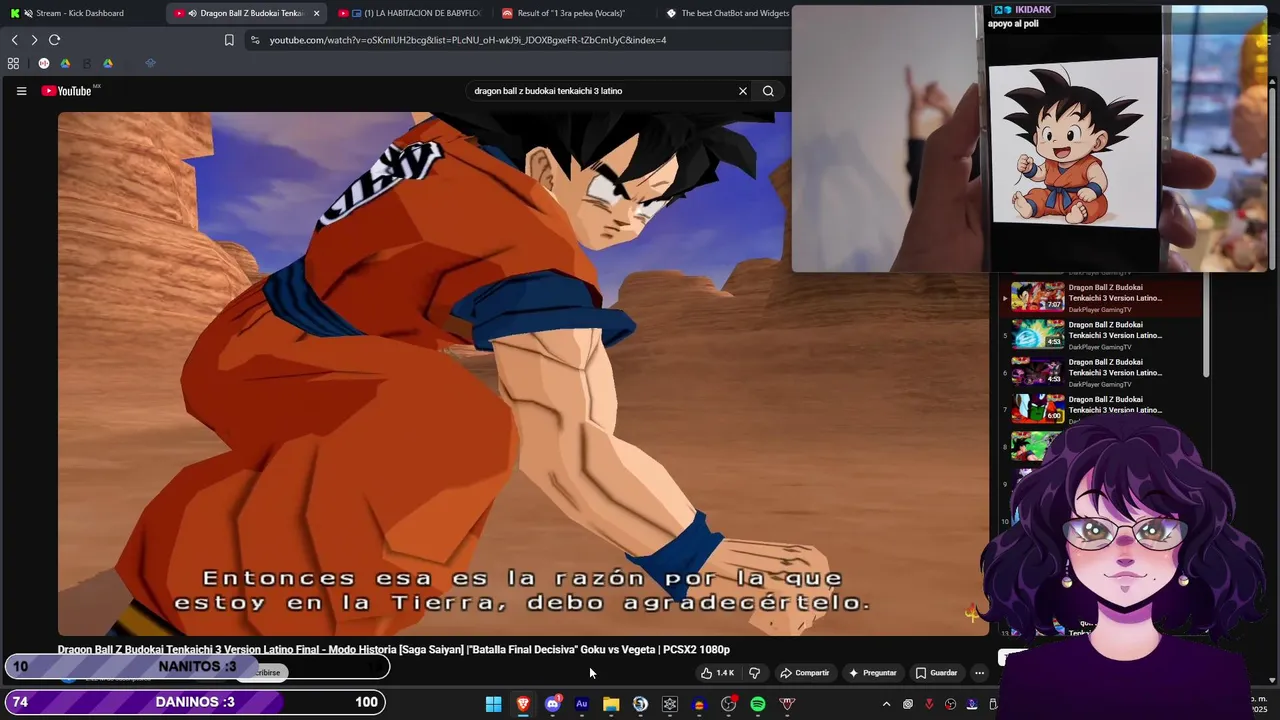The height and width of the screenshot is (720, 1280).
Task: Dislike the video
Action: [x=755, y=673]
